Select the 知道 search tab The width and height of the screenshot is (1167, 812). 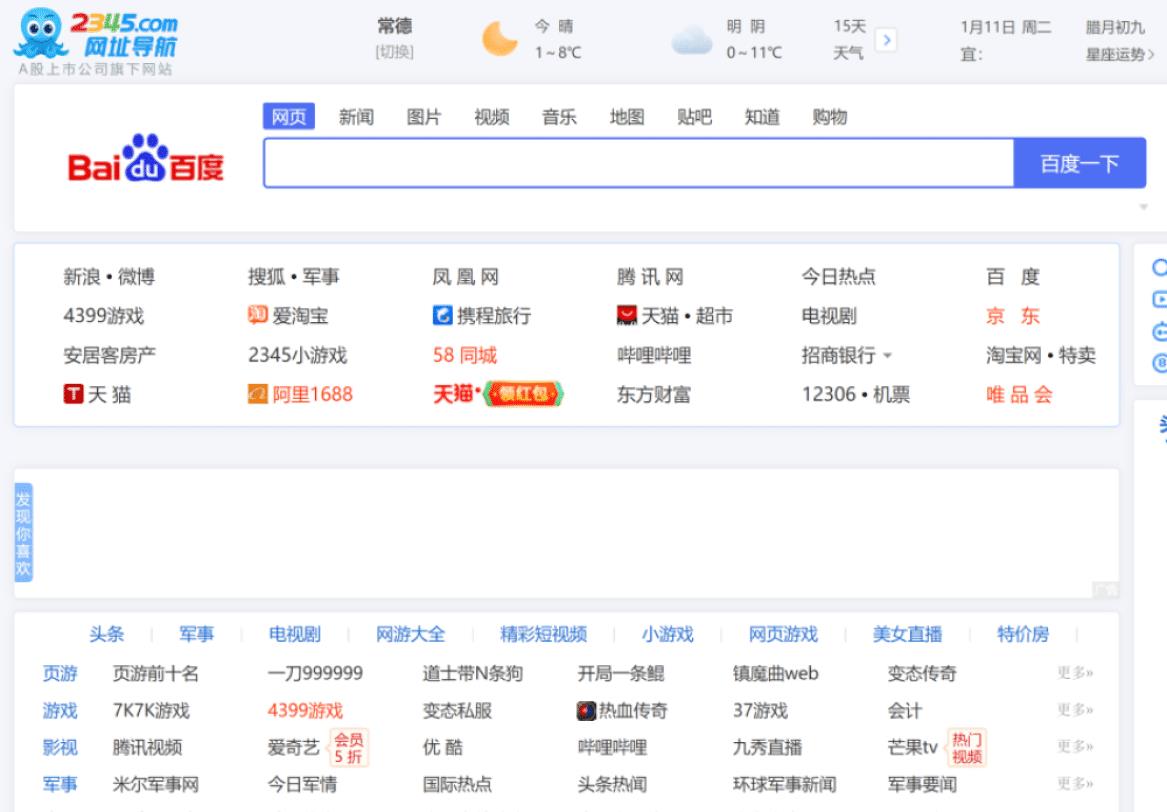[x=763, y=117]
